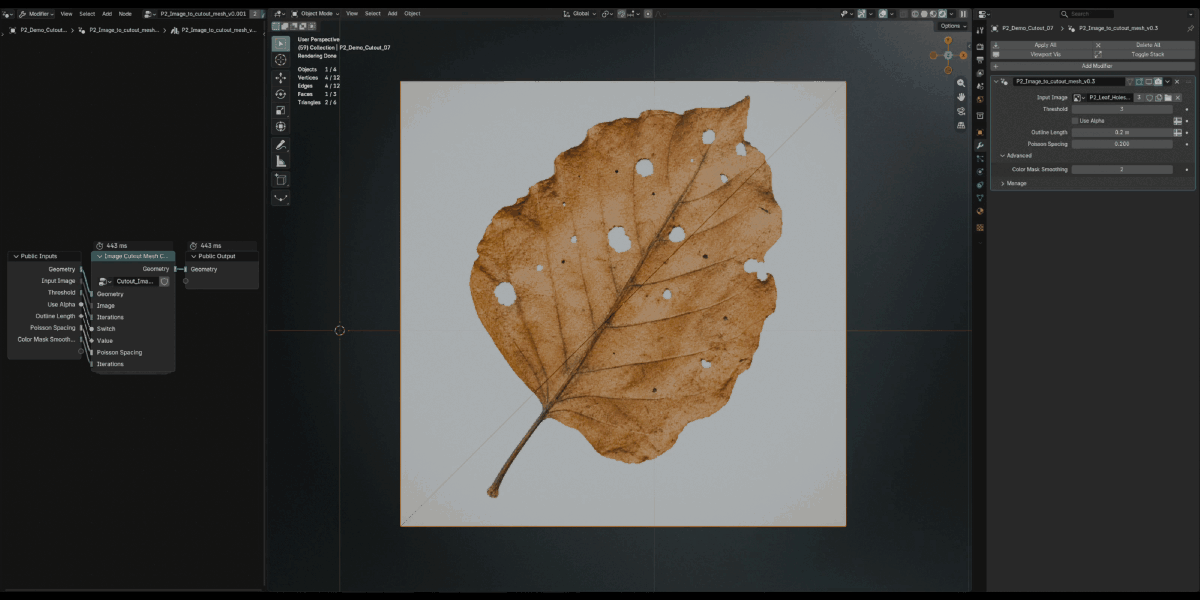Pin the properties editor context

tap(1190, 28)
